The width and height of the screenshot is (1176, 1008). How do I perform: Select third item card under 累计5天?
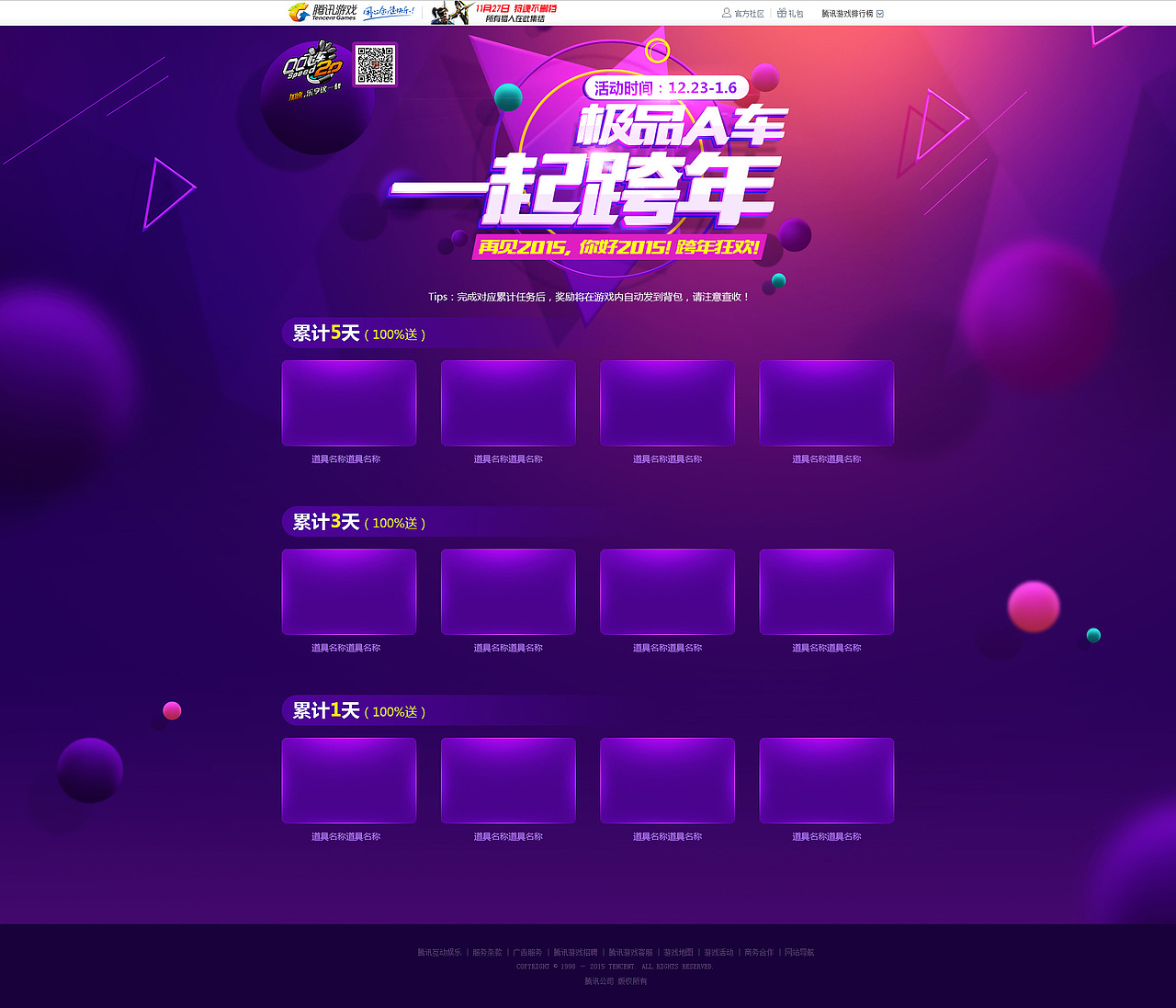[667, 403]
